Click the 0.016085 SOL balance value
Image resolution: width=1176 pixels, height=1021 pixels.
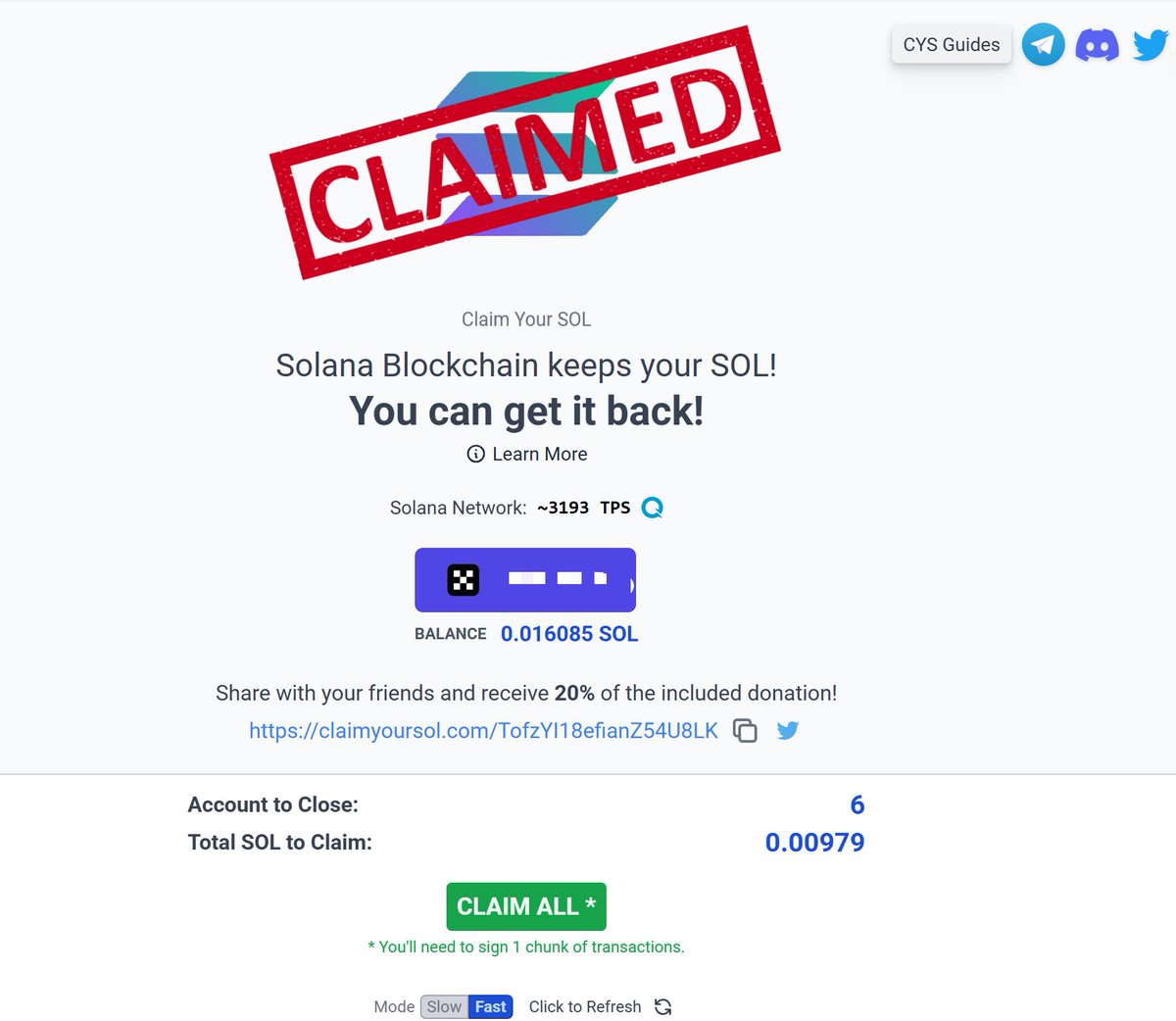click(569, 634)
